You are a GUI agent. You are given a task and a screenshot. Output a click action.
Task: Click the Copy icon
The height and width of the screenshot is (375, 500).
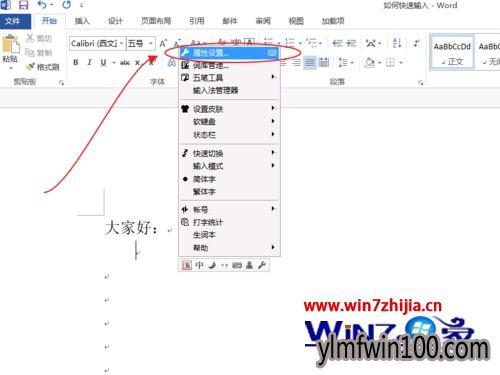coord(30,52)
